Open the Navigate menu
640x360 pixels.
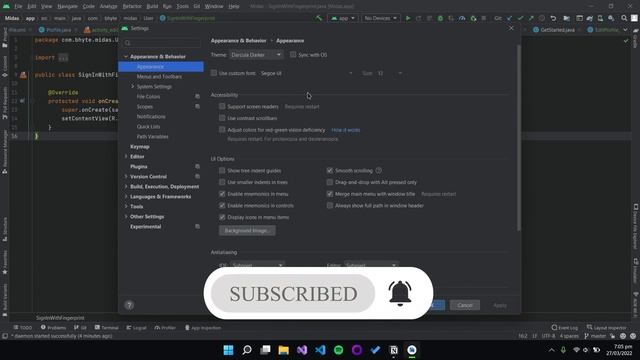[67, 6]
